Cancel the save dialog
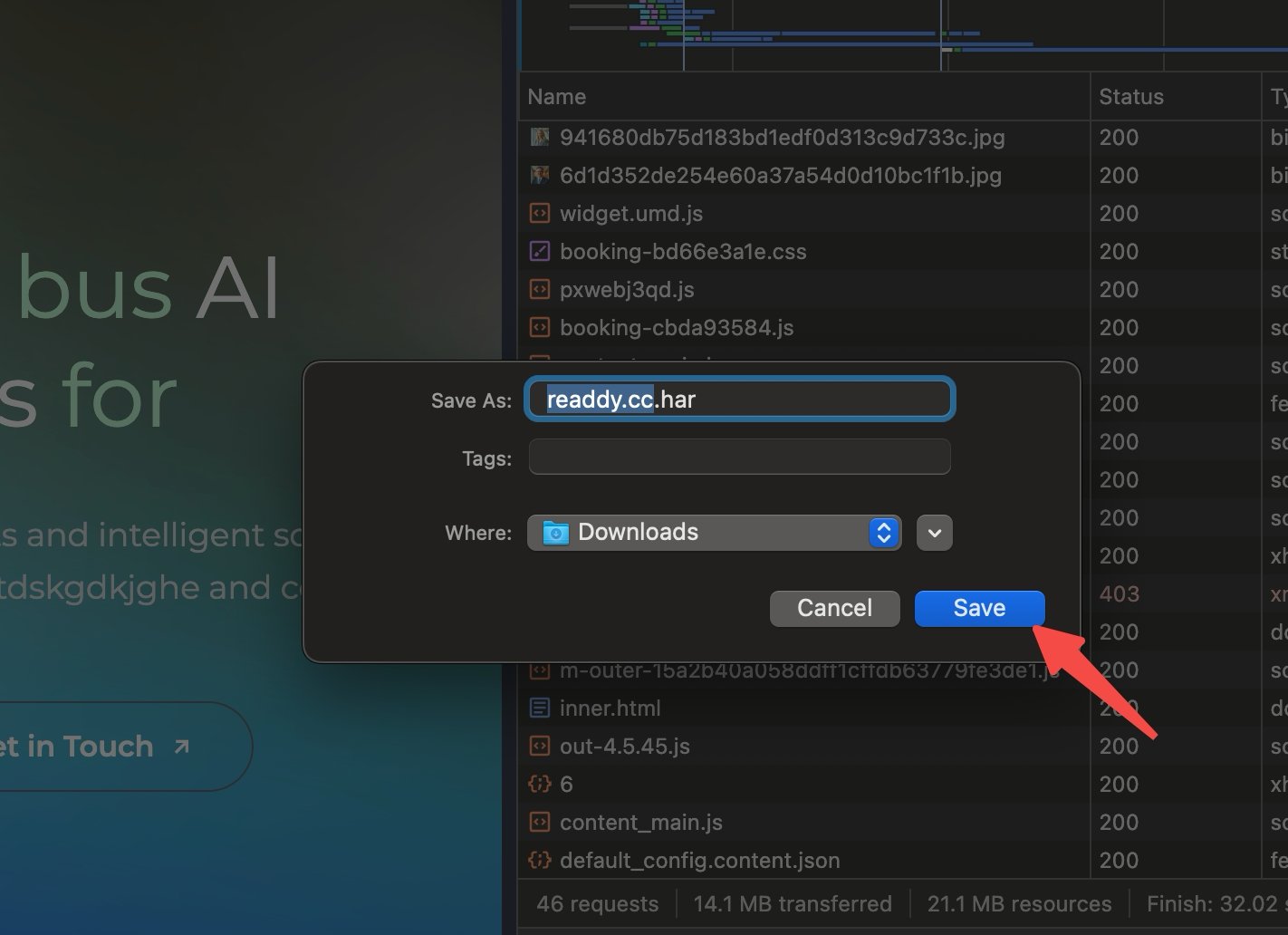 (x=834, y=608)
